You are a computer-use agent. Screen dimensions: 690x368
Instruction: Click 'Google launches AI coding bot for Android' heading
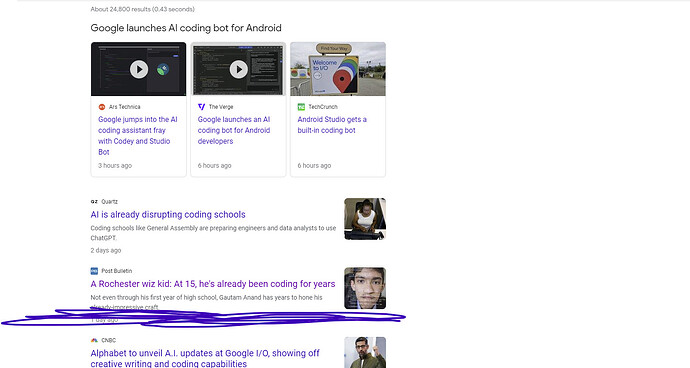pyautogui.click(x=186, y=28)
